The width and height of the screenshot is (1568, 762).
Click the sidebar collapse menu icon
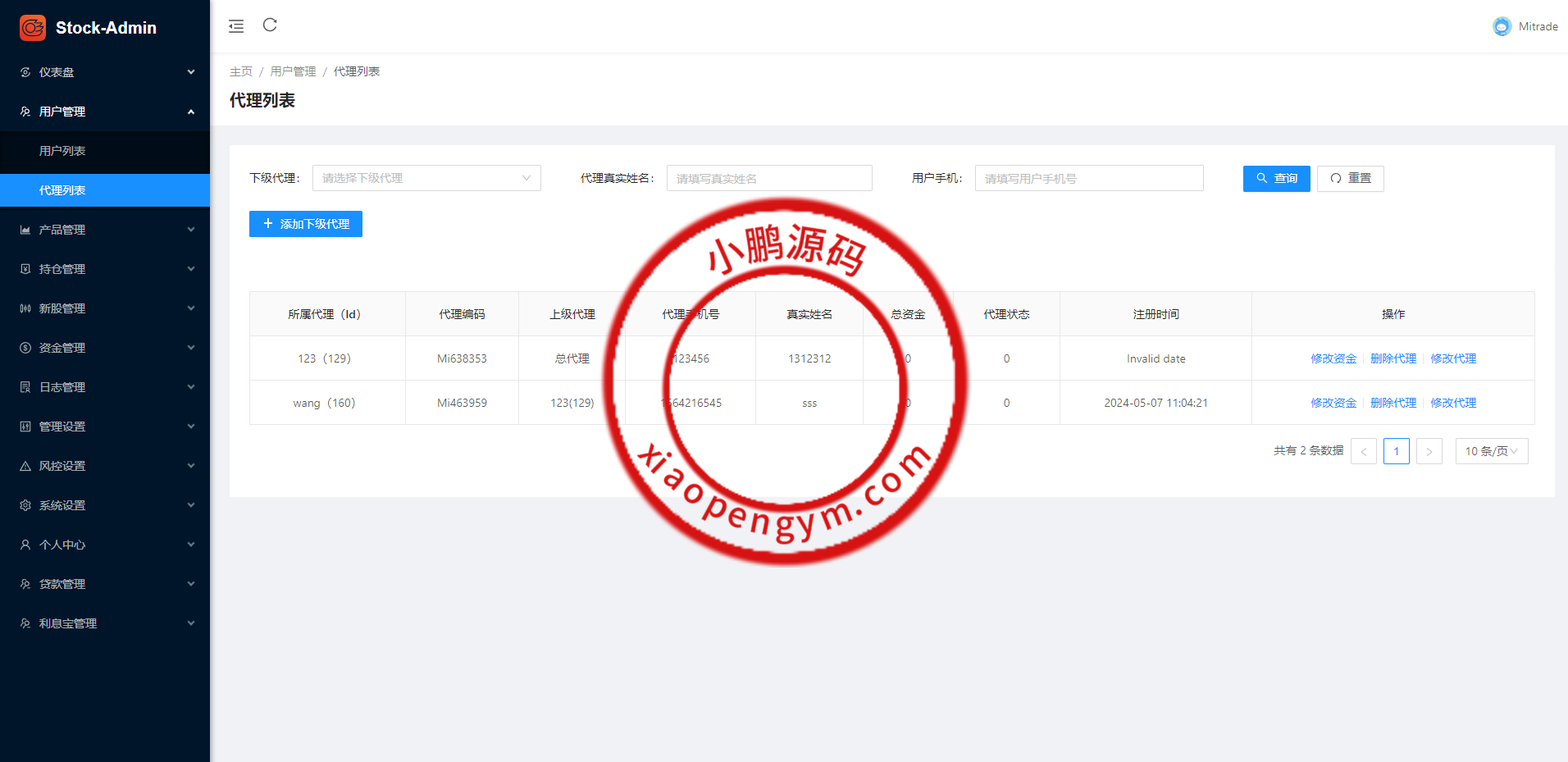click(x=236, y=26)
